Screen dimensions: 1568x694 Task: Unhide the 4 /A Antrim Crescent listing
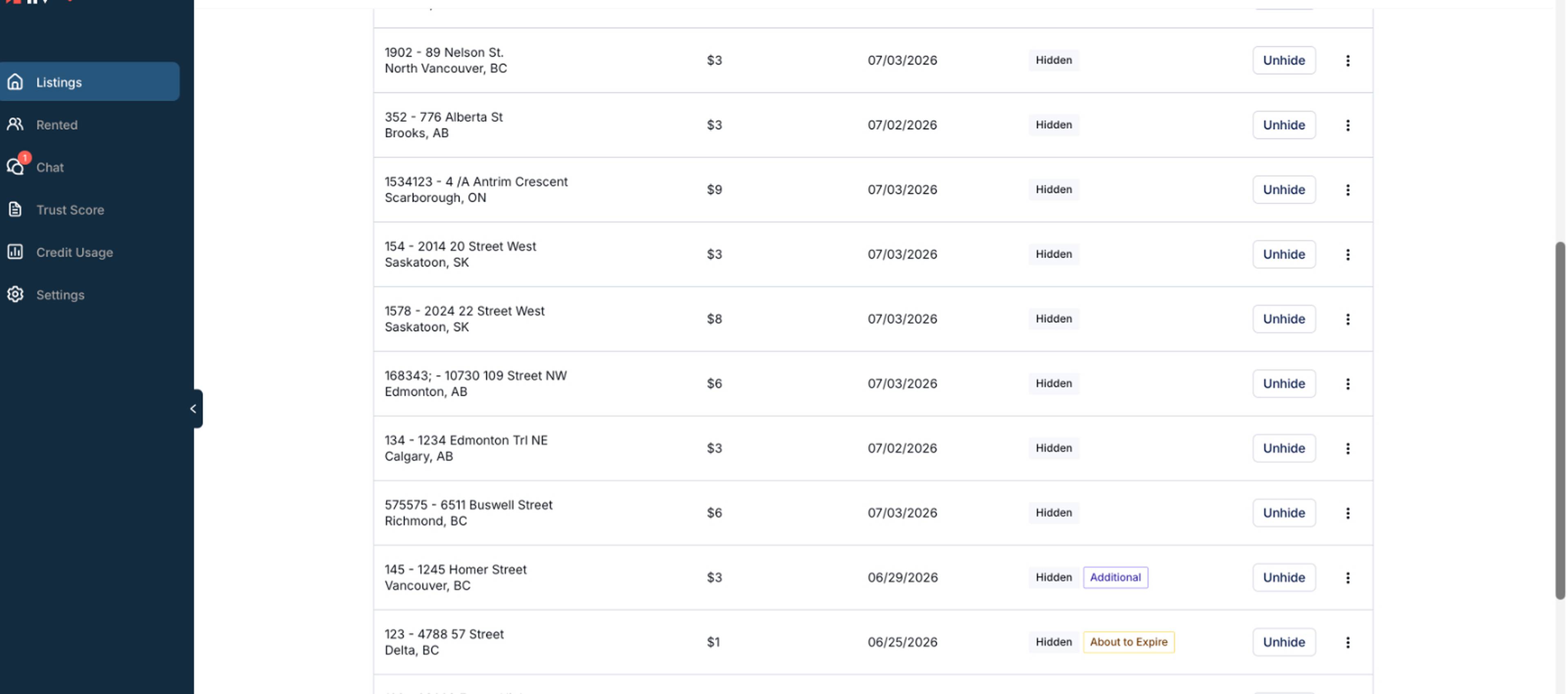point(1283,189)
